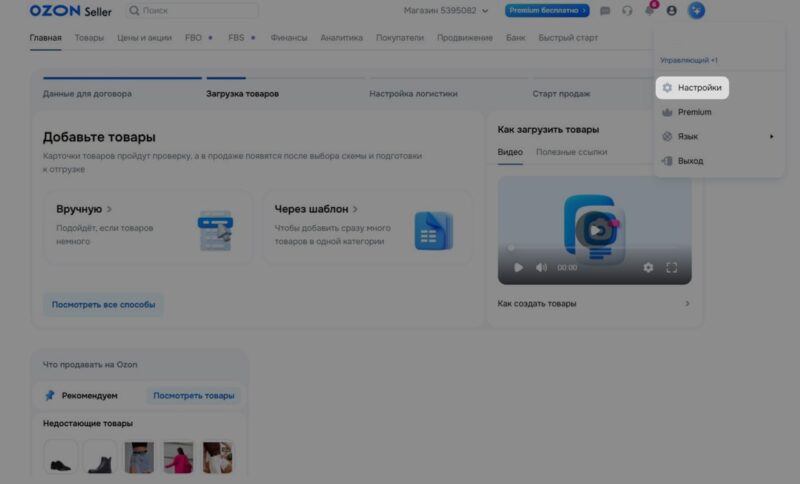The width and height of the screenshot is (800, 484).
Task: Click the blue star avatar icon
Action: [x=696, y=11]
